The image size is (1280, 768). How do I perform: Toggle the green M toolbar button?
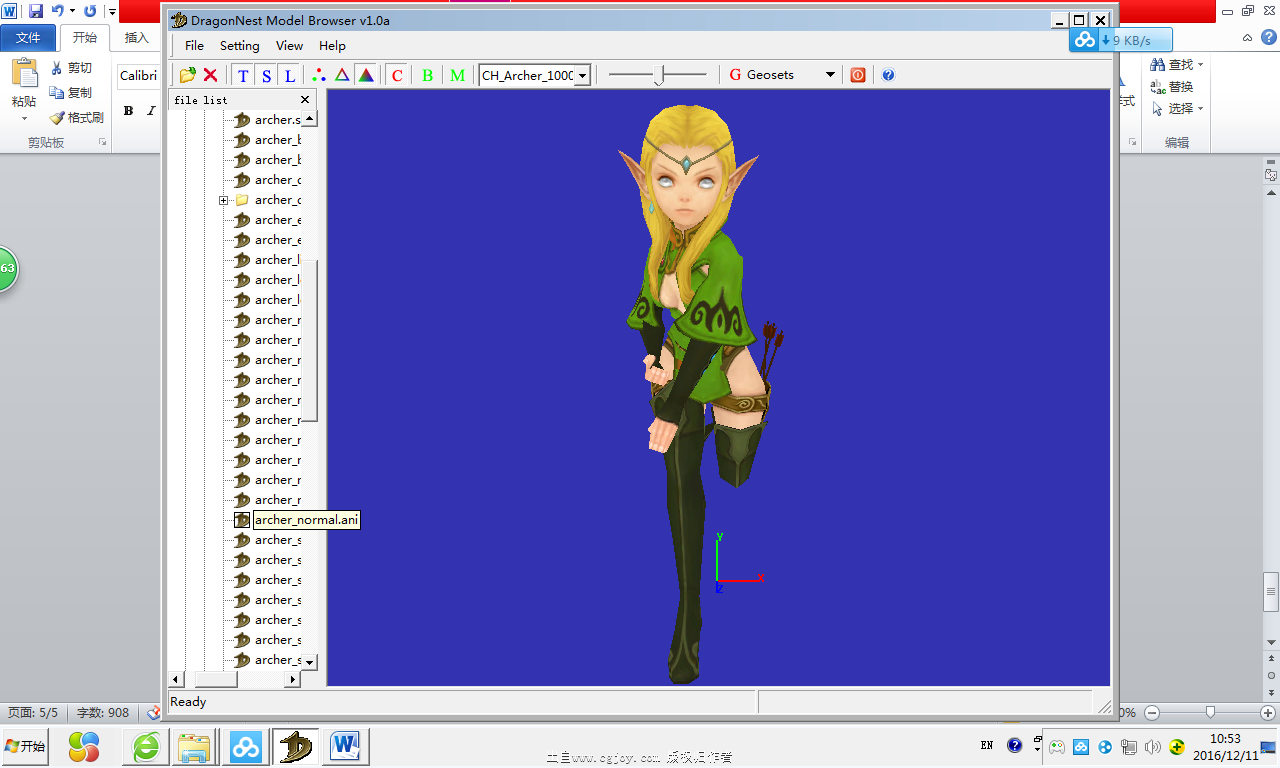pos(457,75)
